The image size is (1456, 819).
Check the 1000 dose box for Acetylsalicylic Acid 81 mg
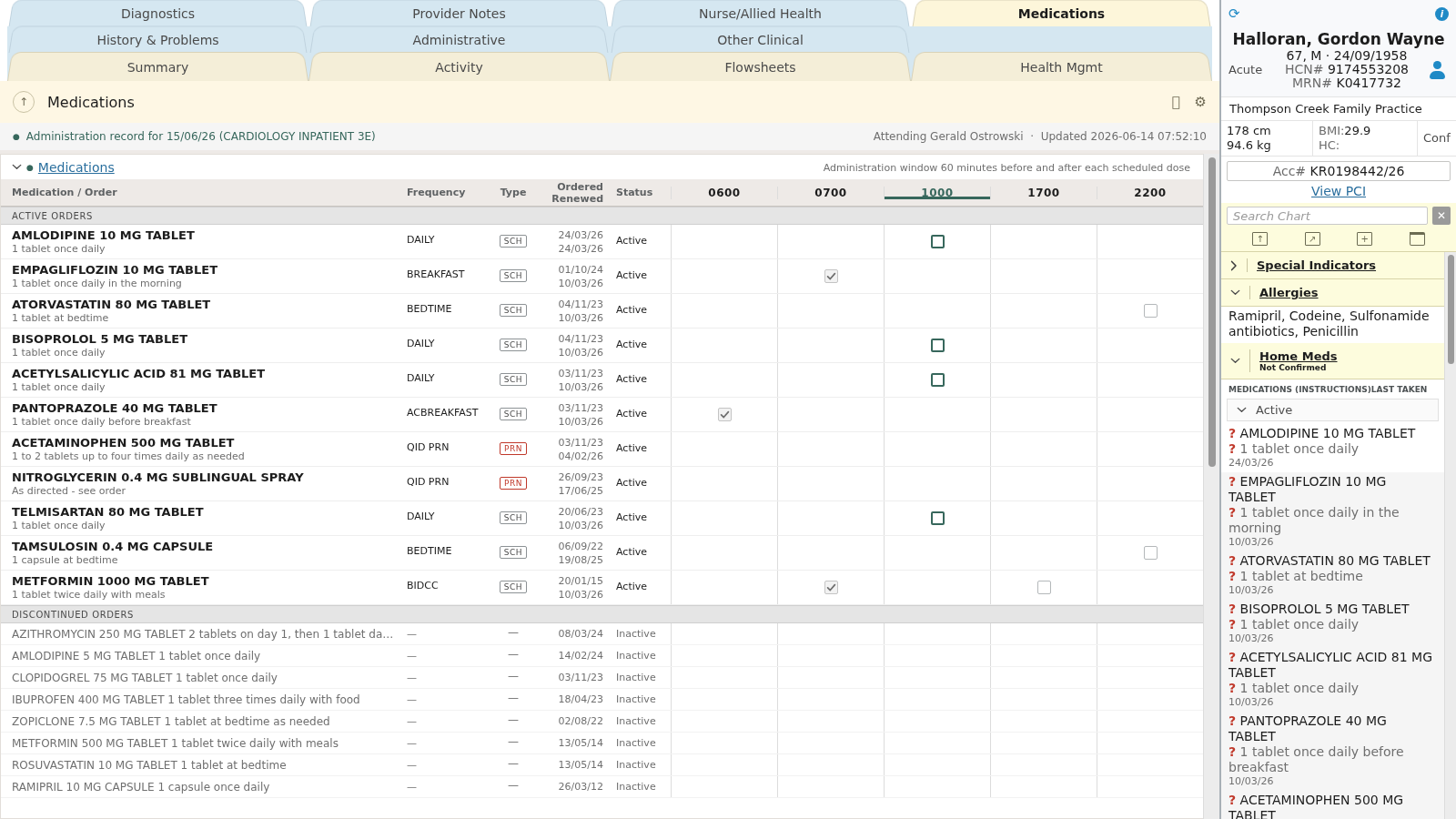pyautogui.click(x=937, y=379)
